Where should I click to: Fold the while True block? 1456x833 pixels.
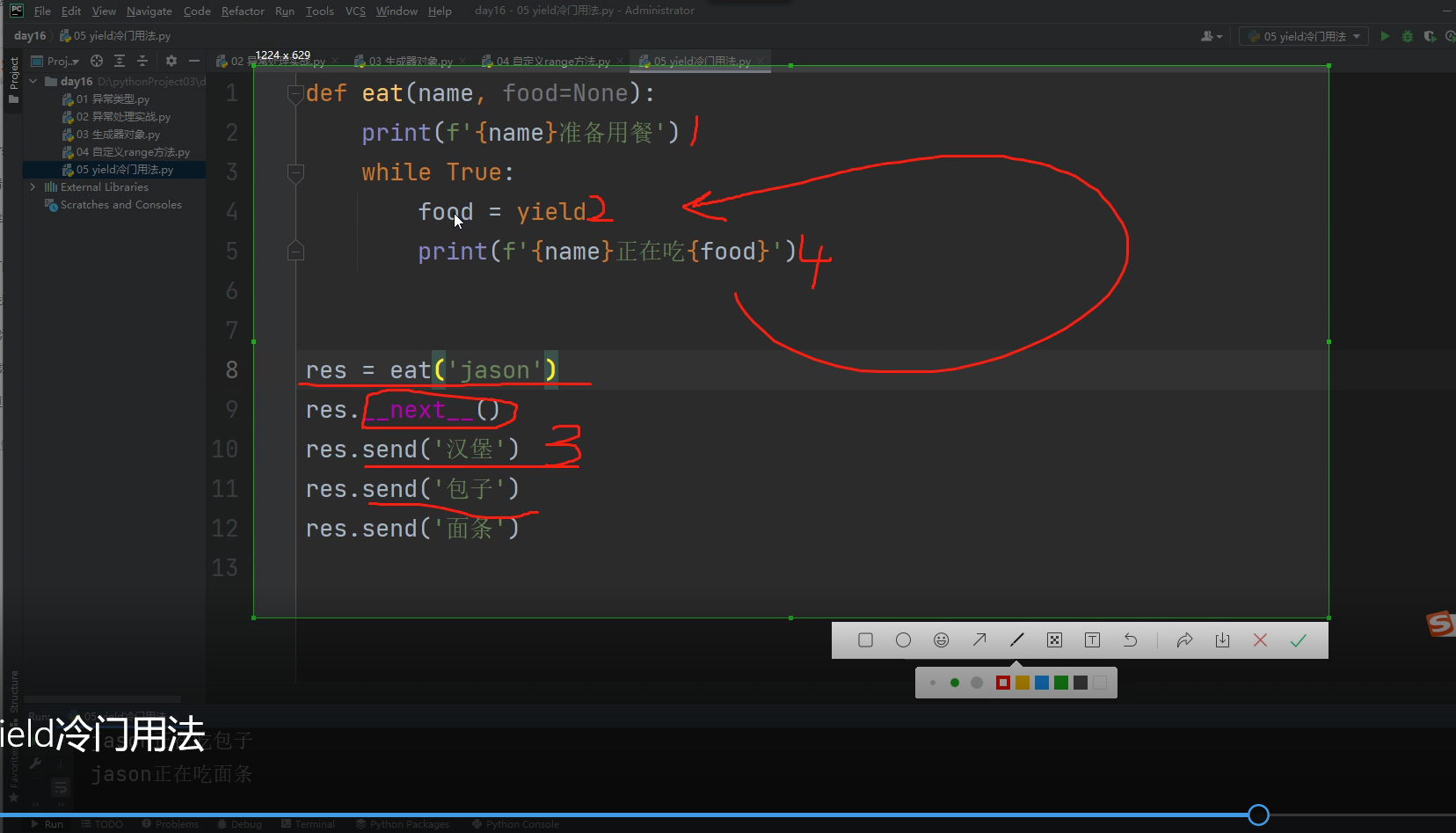click(x=295, y=172)
